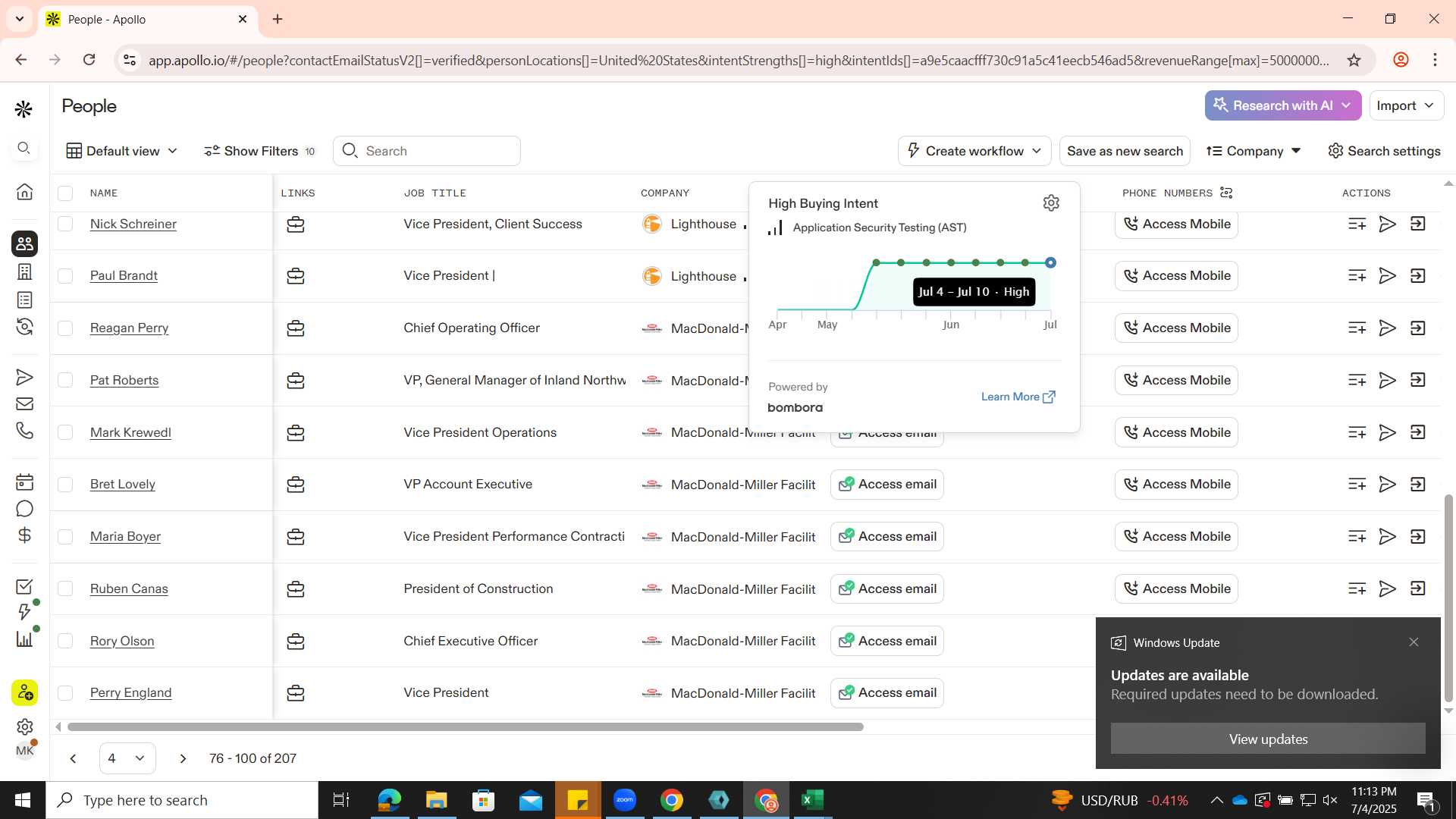
Task: Open Excel from the taskbar
Action: tap(812, 800)
